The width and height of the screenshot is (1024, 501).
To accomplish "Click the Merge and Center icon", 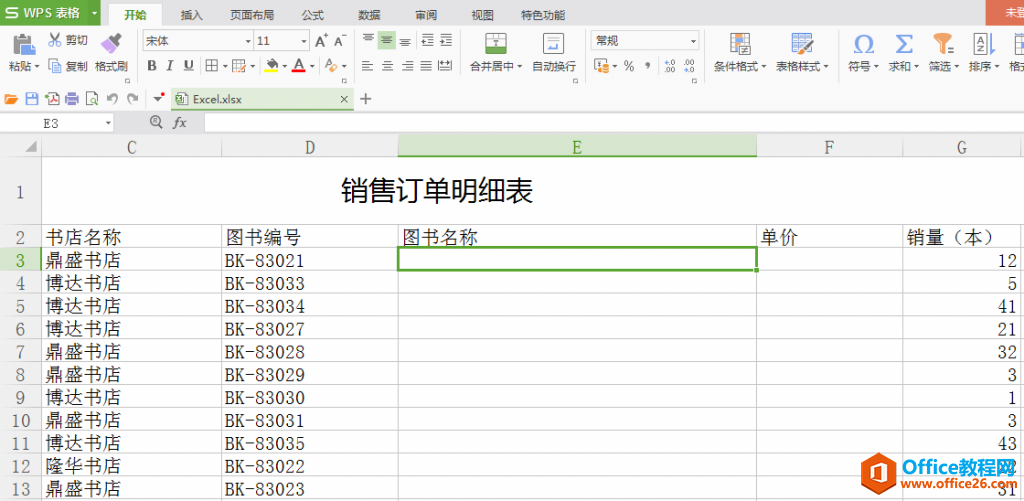I will tap(496, 44).
